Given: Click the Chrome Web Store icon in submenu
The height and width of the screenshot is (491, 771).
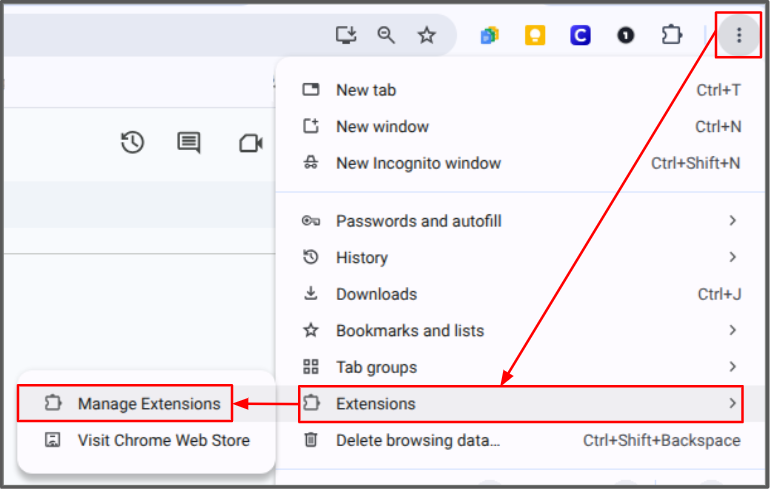Looking at the screenshot, I should 53,440.
